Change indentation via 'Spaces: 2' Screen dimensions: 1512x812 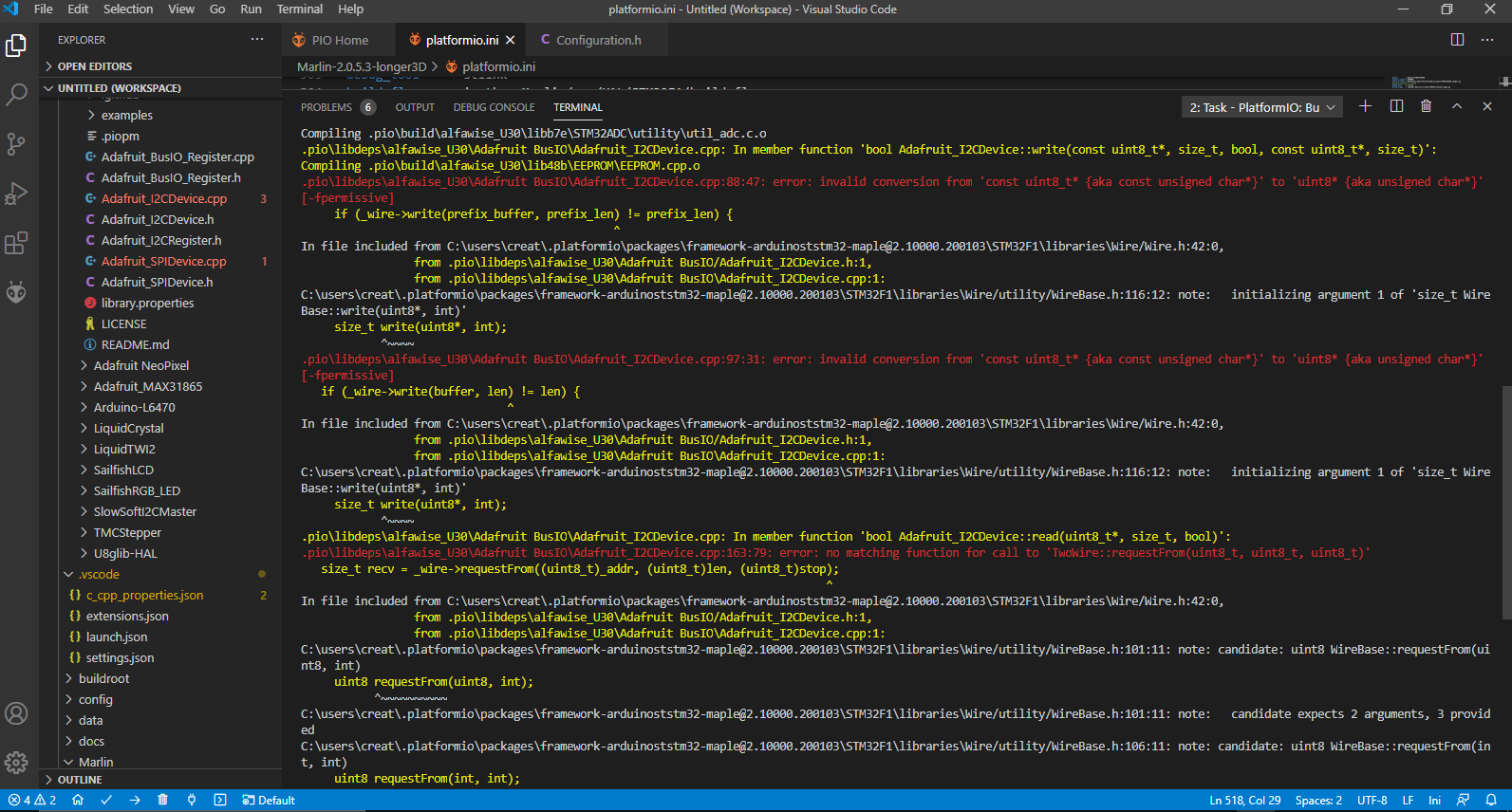(x=1318, y=800)
